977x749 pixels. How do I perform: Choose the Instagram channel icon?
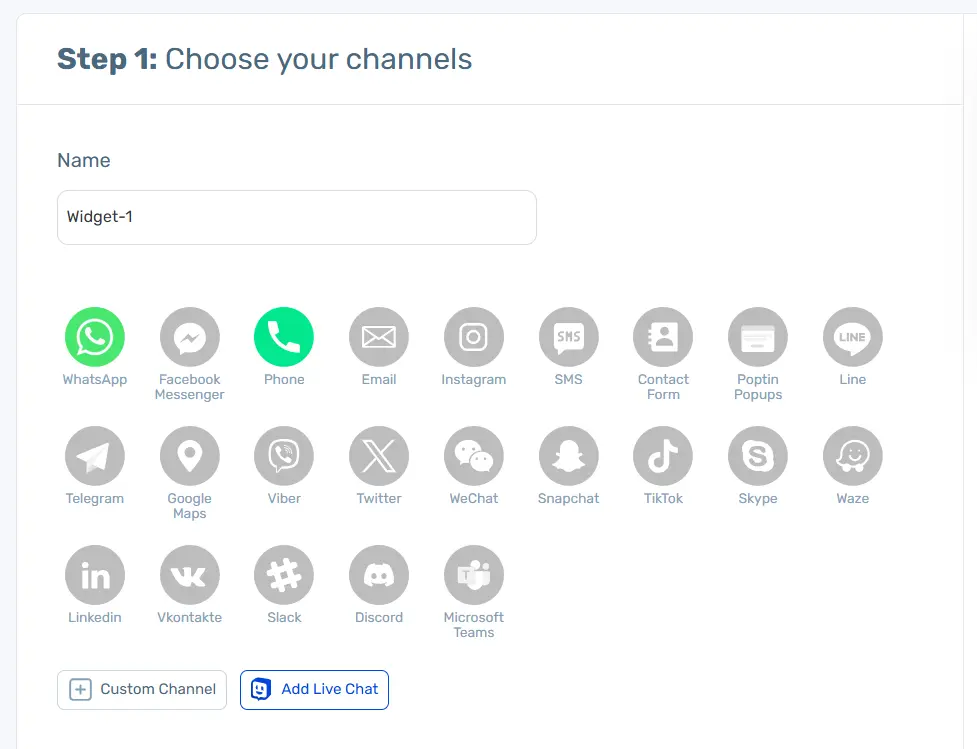(474, 337)
